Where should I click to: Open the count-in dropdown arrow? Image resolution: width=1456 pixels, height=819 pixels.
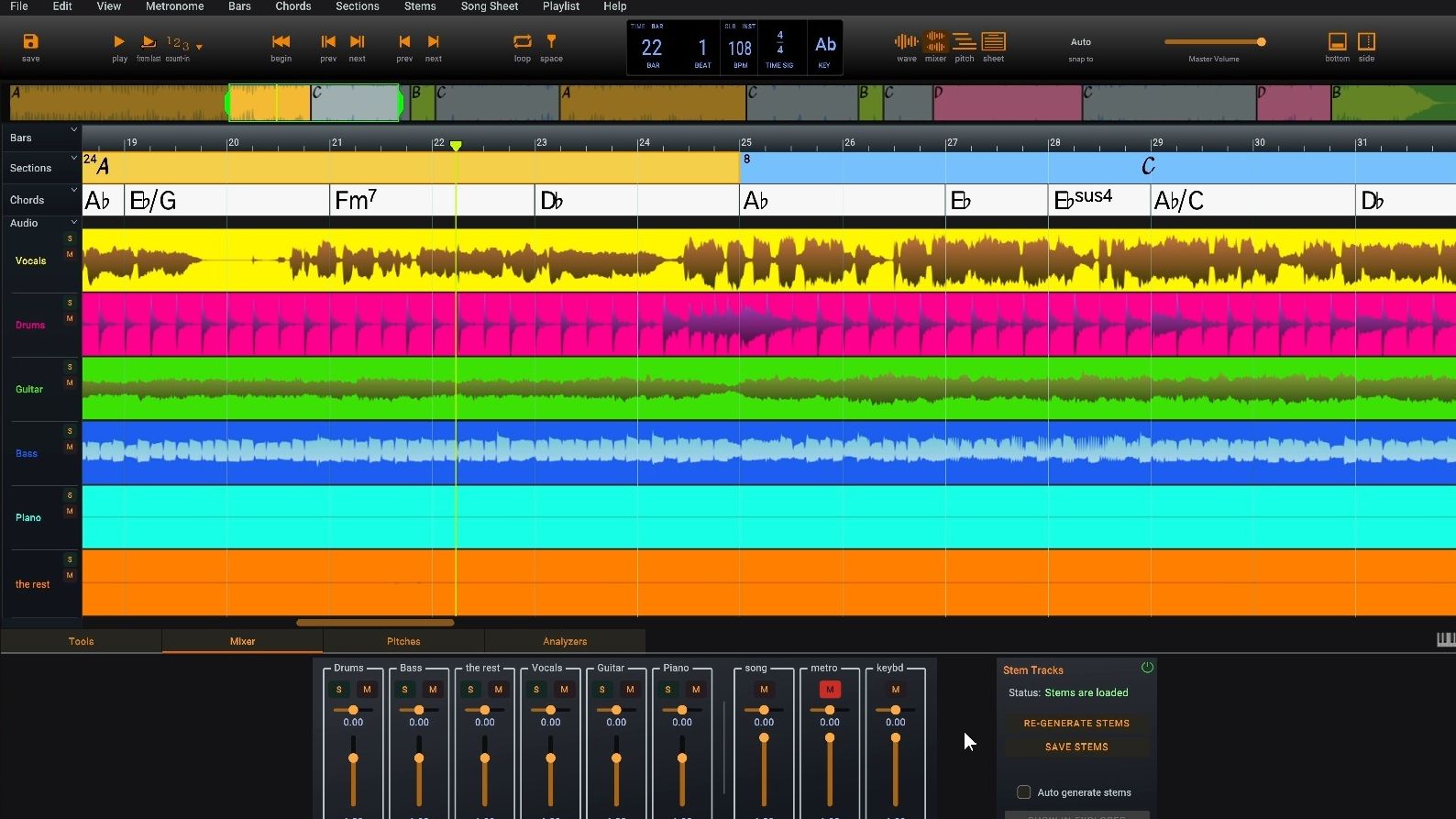[199, 46]
